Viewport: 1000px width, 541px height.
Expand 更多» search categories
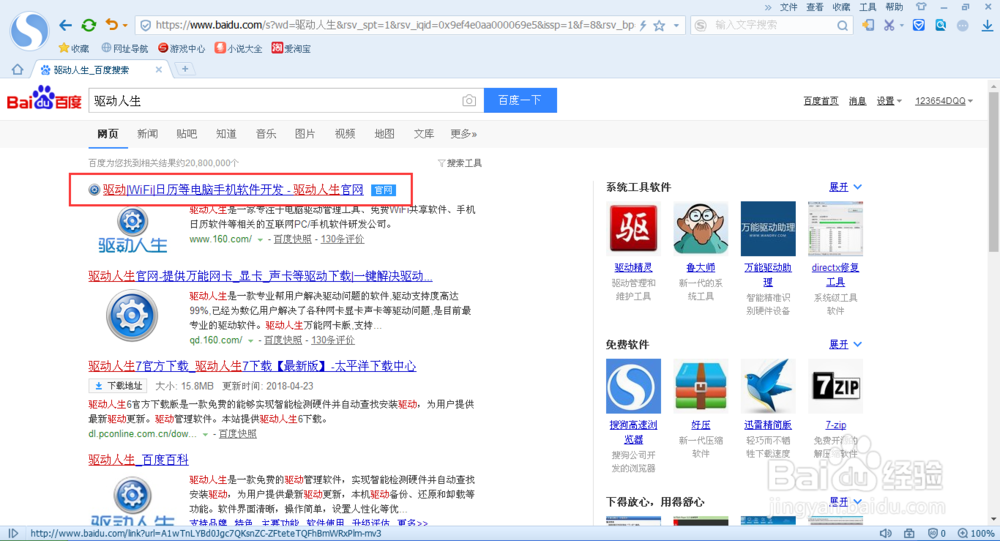pyautogui.click(x=464, y=134)
